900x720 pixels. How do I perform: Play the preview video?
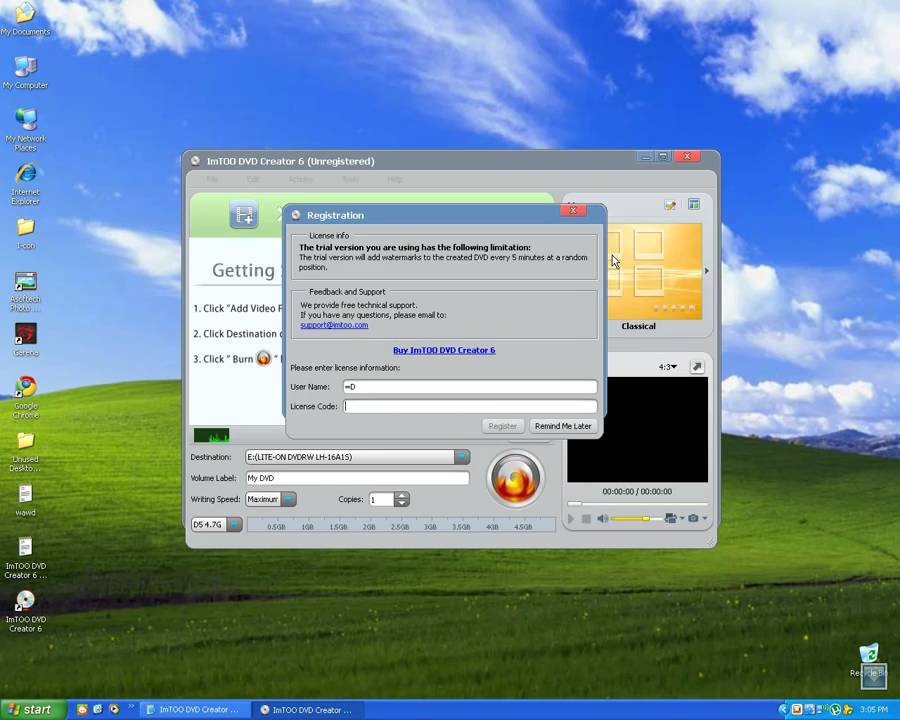coord(571,518)
